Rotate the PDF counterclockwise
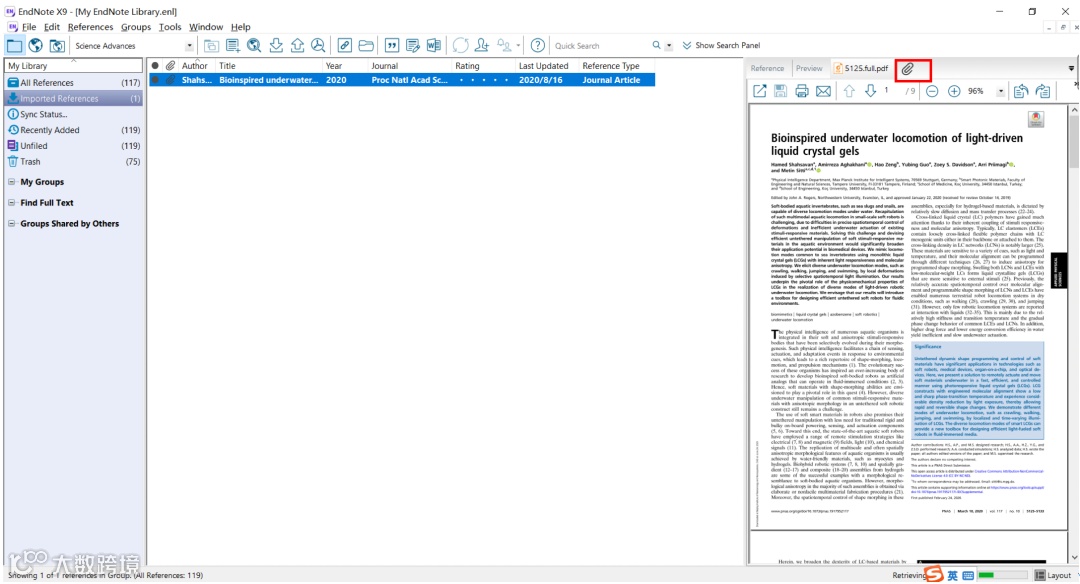This screenshot has width=1080, height=584. click(x=1021, y=91)
